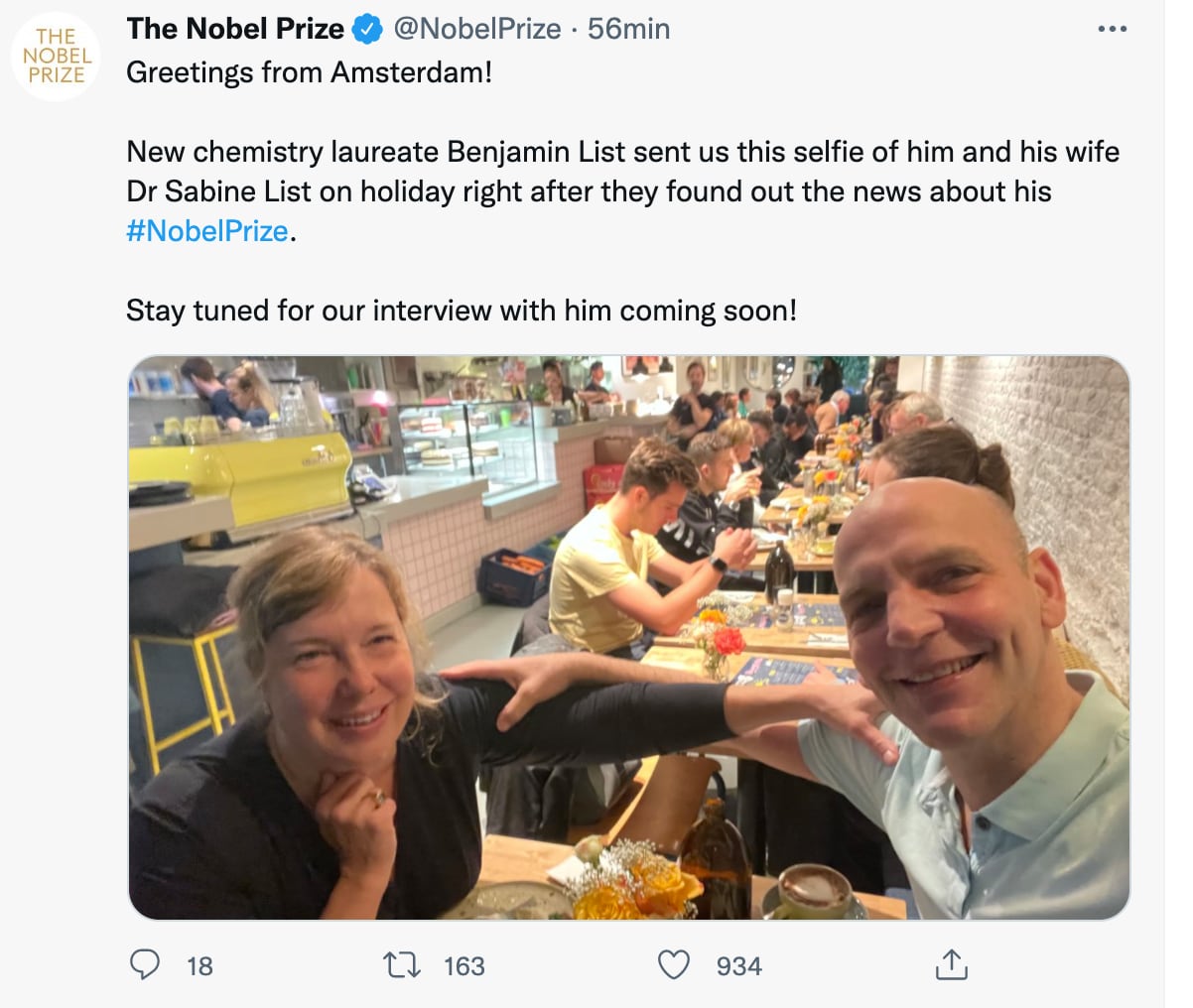Click the share tweet upload icon

(x=951, y=964)
